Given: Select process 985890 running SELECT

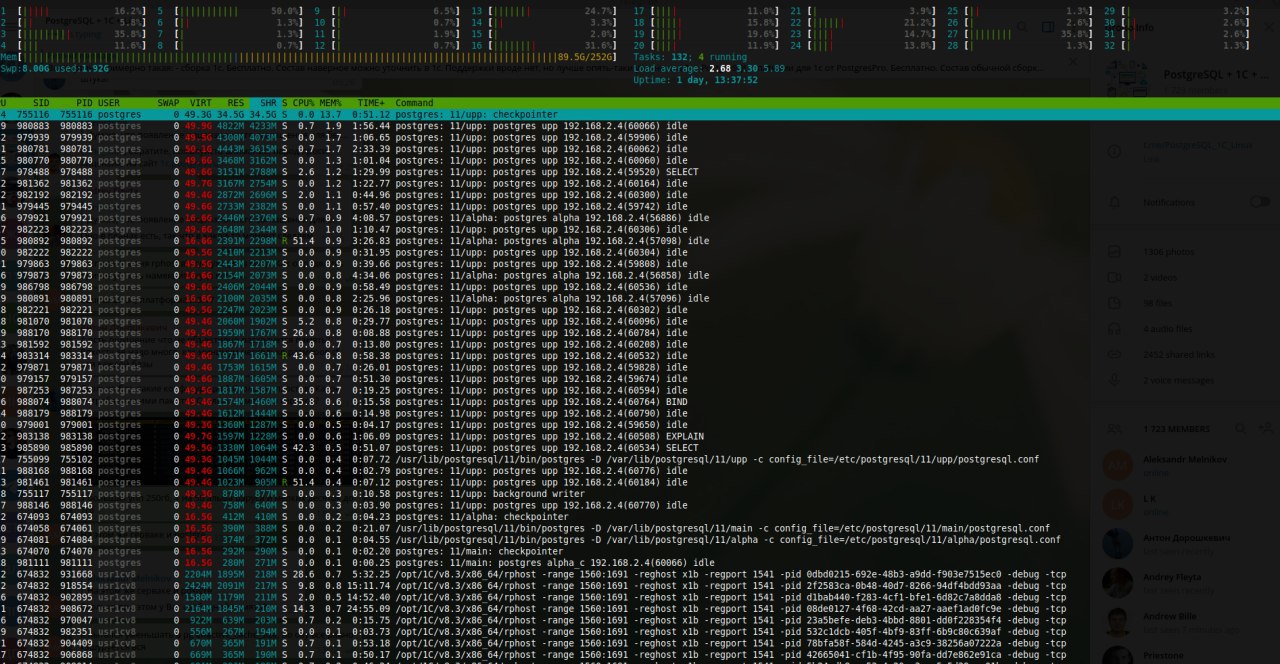Looking at the screenshot, I should (x=640, y=448).
